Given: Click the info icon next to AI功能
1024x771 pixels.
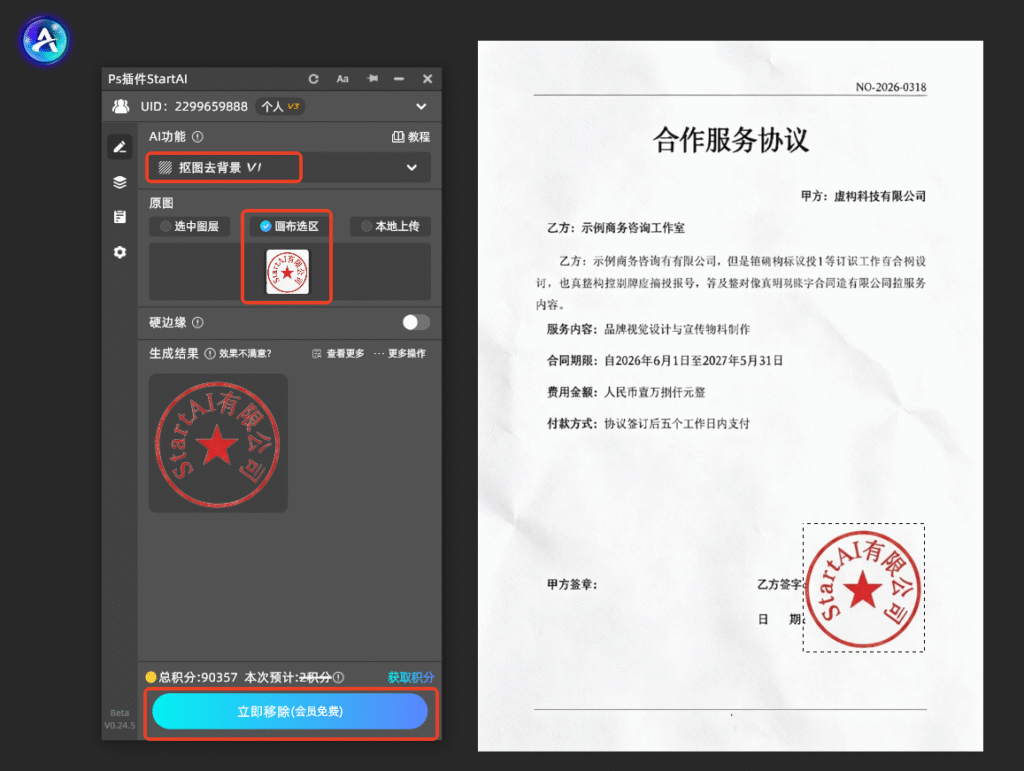Looking at the screenshot, I should [198, 137].
